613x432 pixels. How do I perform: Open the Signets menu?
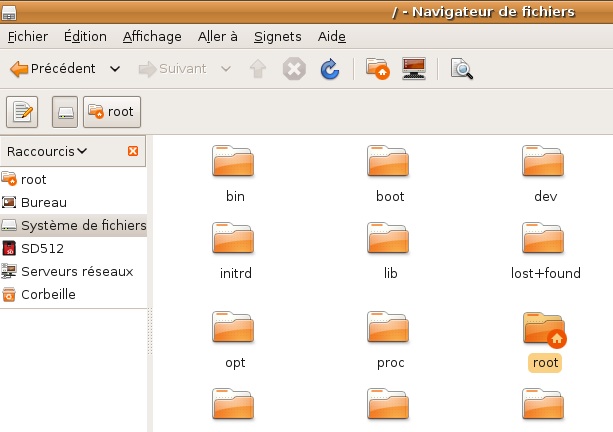(x=277, y=37)
